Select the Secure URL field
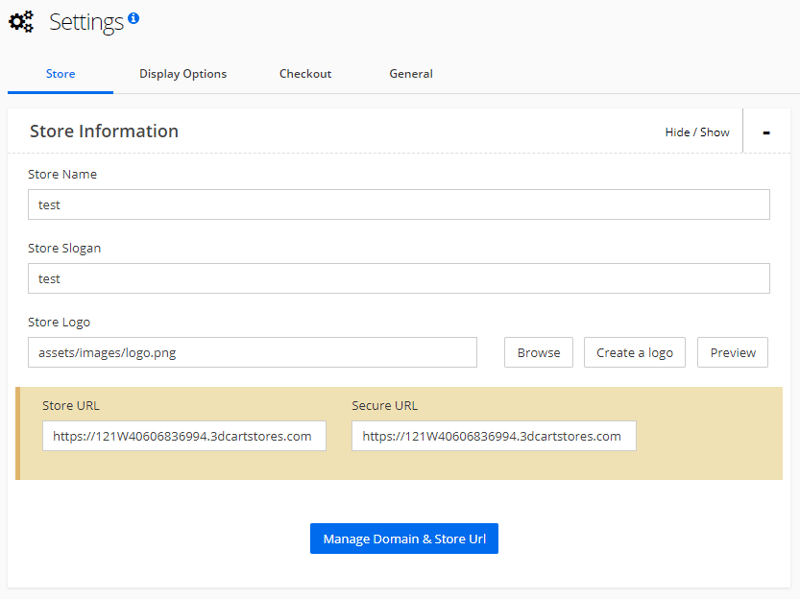Image resolution: width=800 pixels, height=599 pixels. coord(494,436)
